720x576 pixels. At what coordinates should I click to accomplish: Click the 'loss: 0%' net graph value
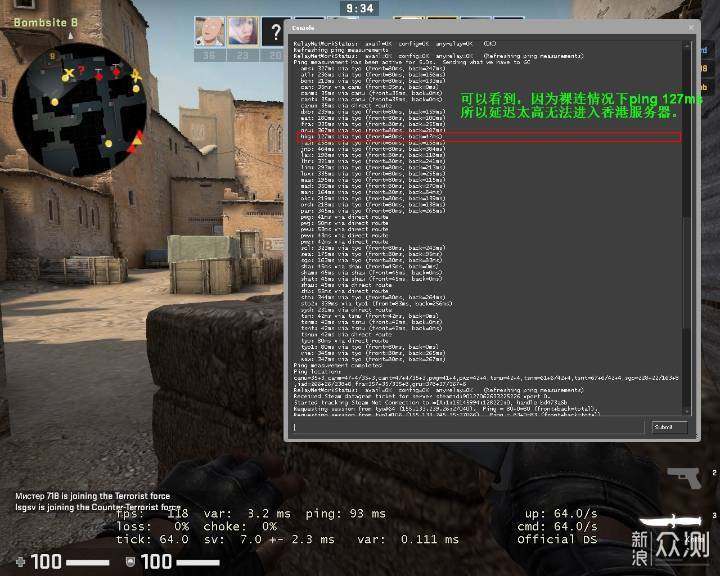pyautogui.click(x=152, y=526)
